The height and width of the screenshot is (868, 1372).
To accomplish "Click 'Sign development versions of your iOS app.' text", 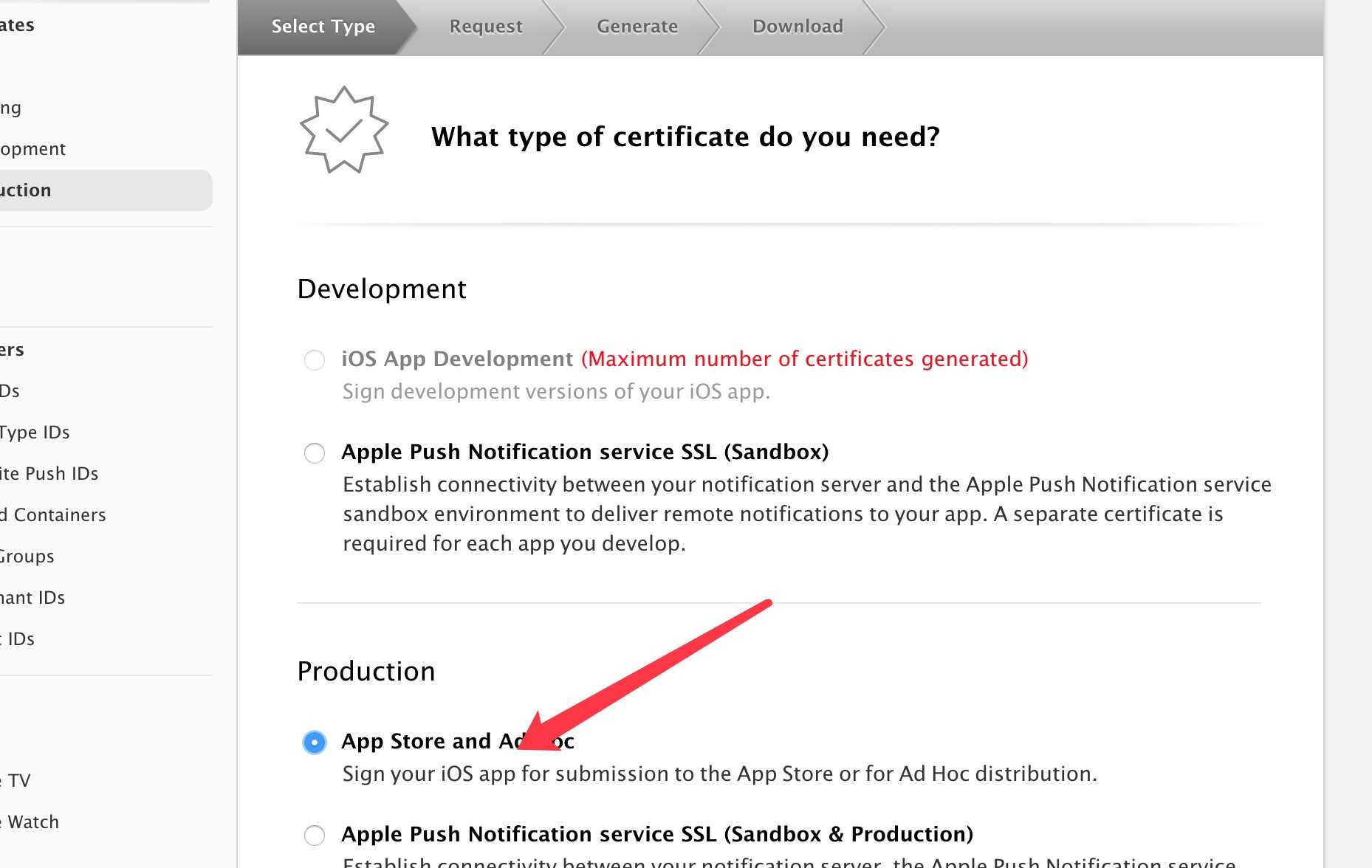I will (556, 392).
